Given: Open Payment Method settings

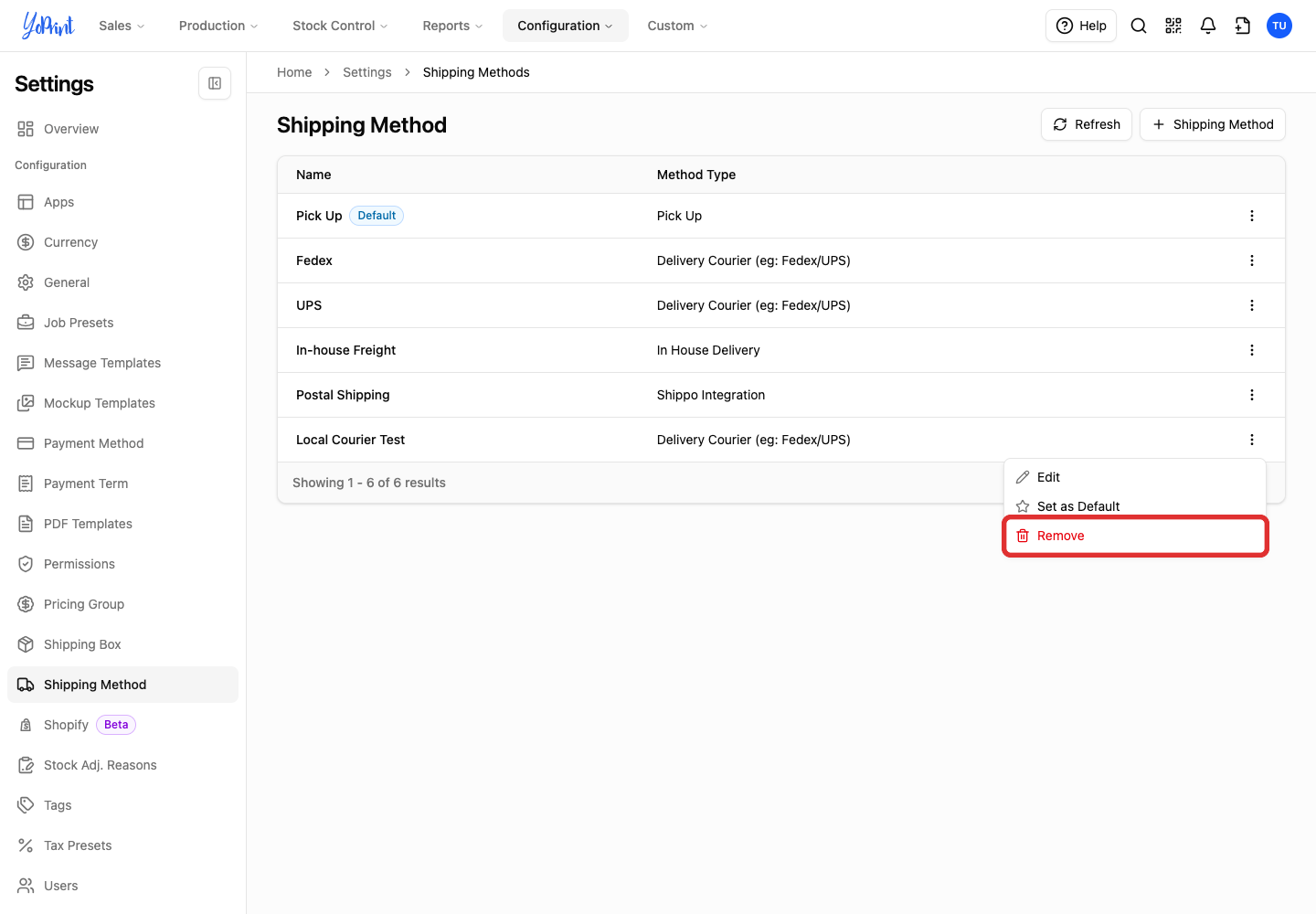Looking at the screenshot, I should point(122,443).
